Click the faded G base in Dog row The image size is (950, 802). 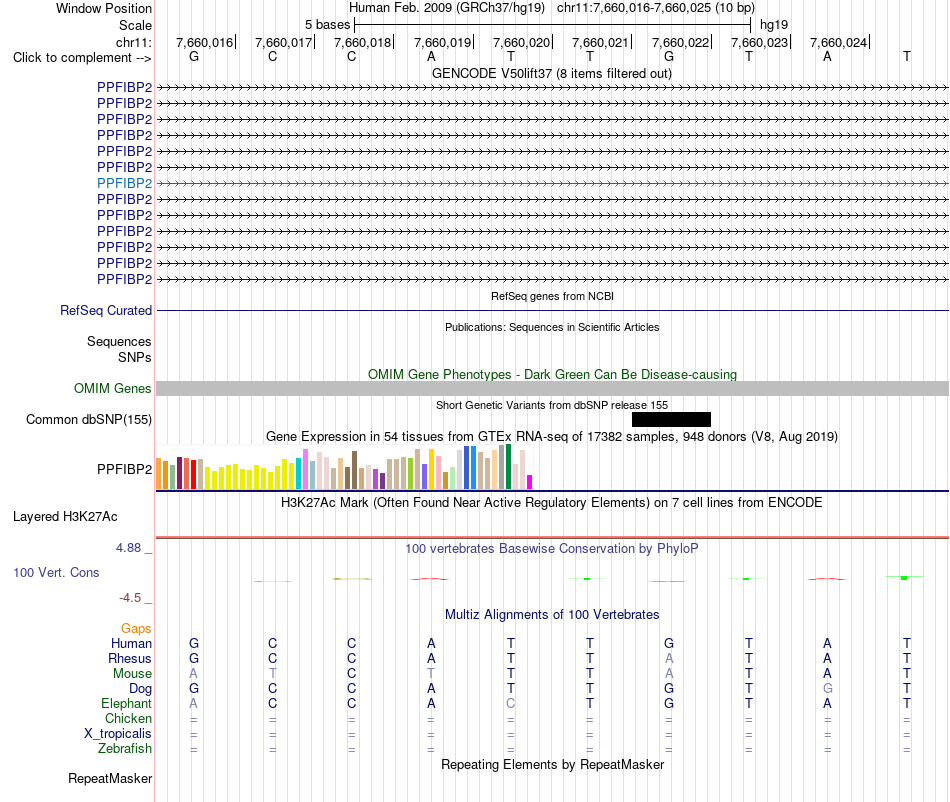pyautogui.click(x=828, y=689)
